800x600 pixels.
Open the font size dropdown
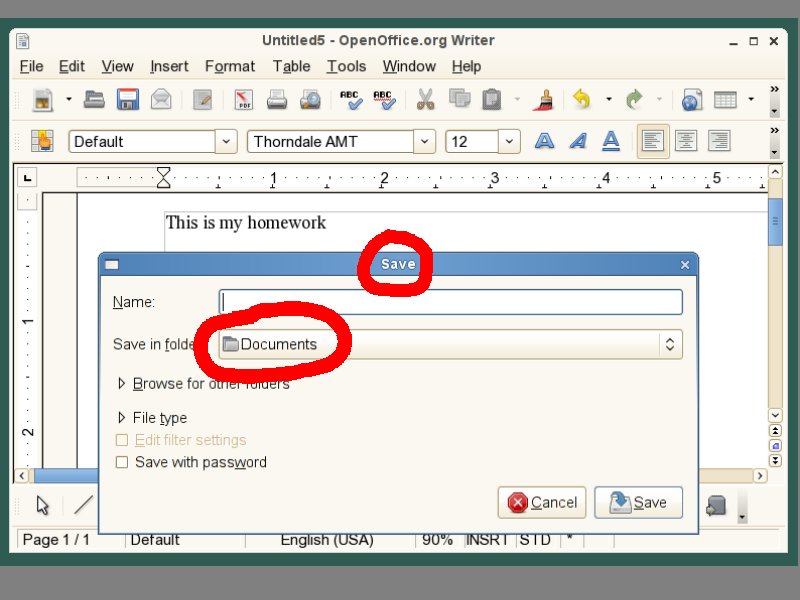pyautogui.click(x=510, y=141)
